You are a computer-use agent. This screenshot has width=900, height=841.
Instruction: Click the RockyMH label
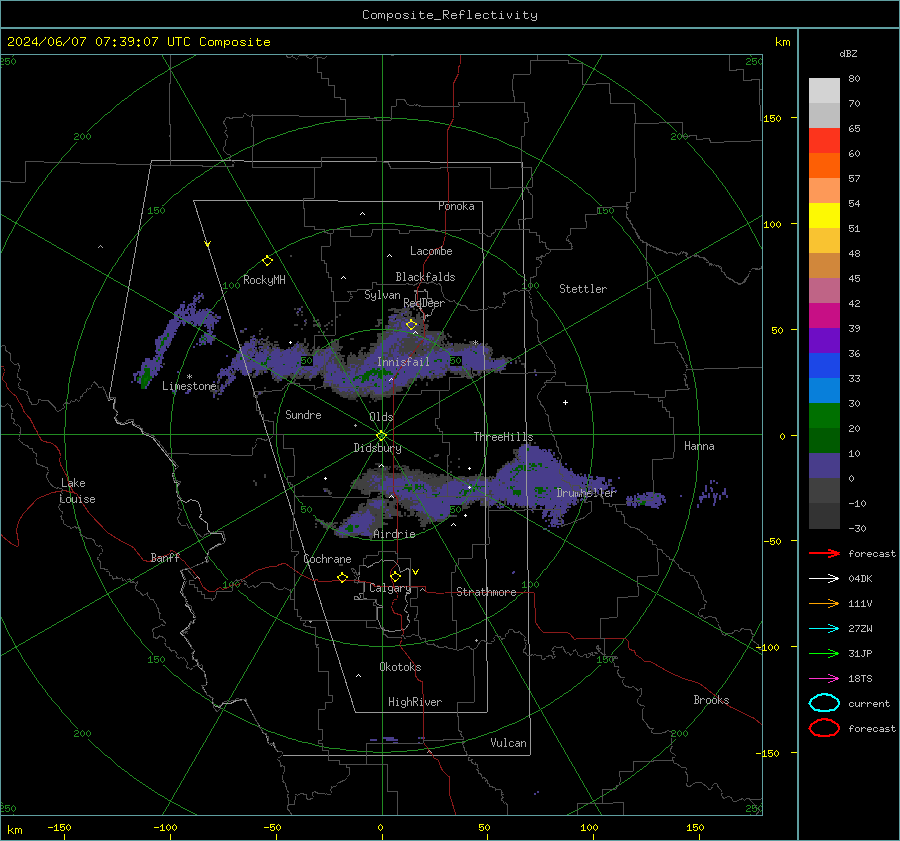tap(264, 280)
